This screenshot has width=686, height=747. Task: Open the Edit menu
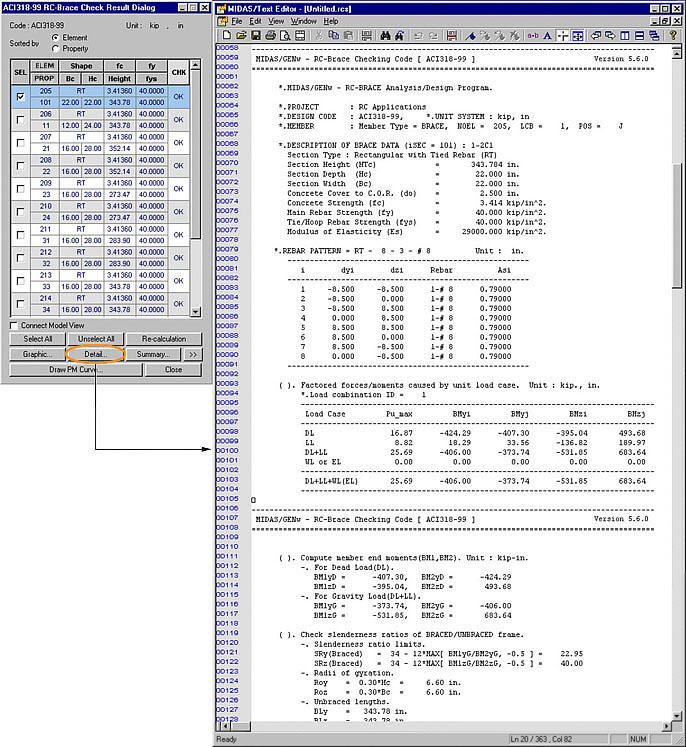coord(255,21)
